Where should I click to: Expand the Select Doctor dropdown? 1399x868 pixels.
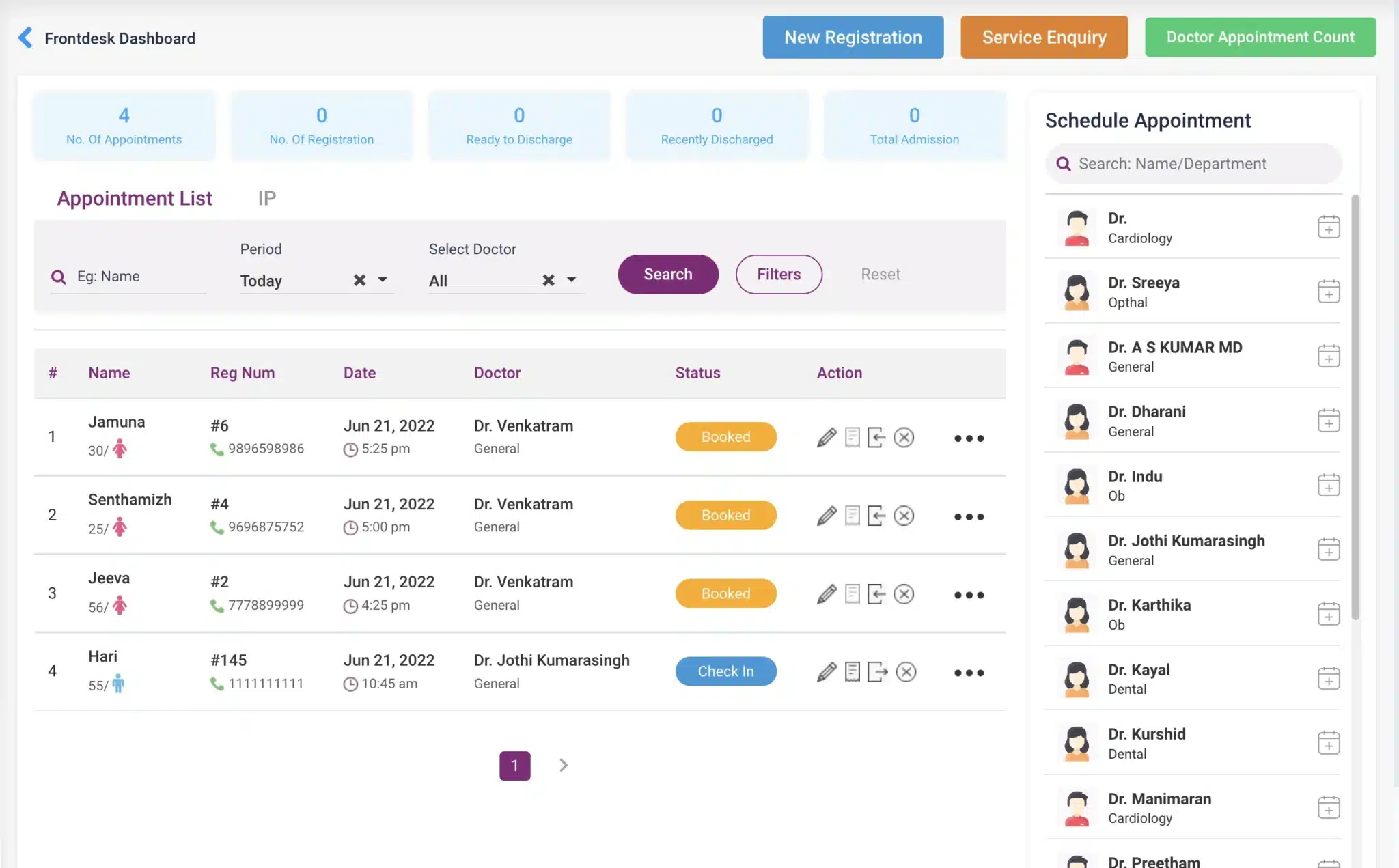pos(571,280)
